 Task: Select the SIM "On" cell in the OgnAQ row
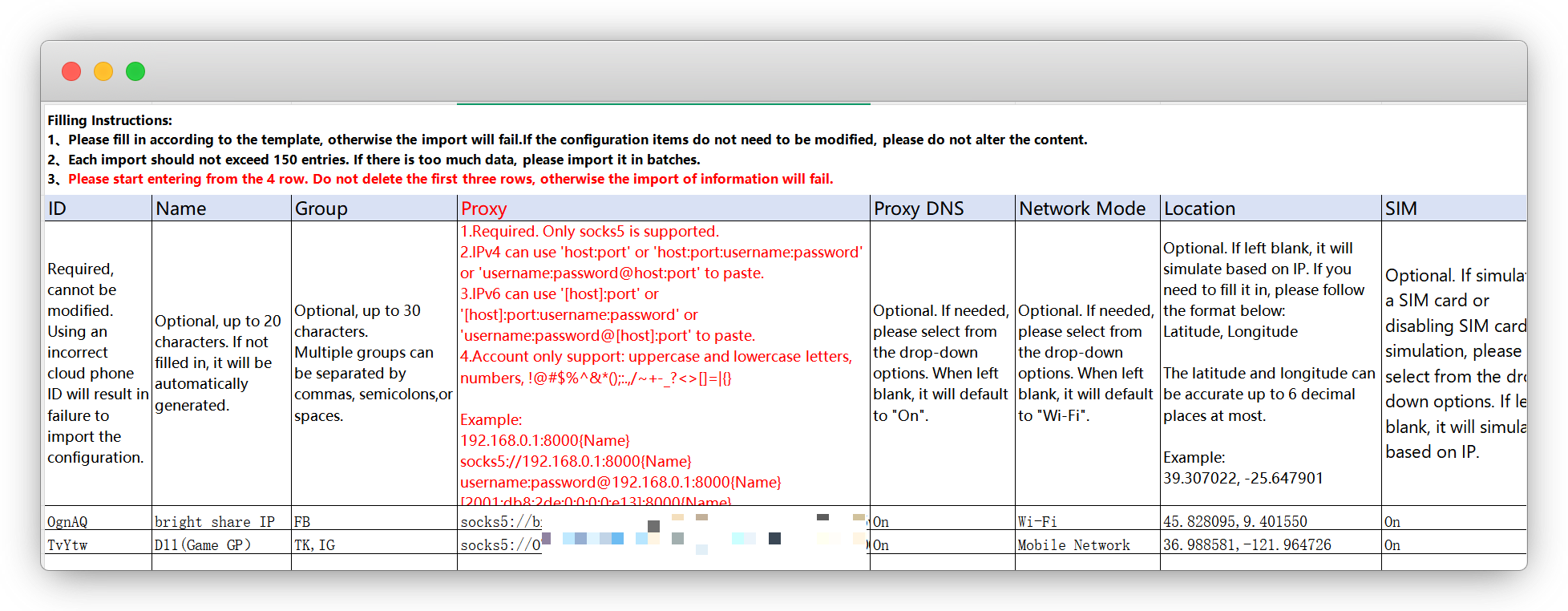click(x=1454, y=518)
